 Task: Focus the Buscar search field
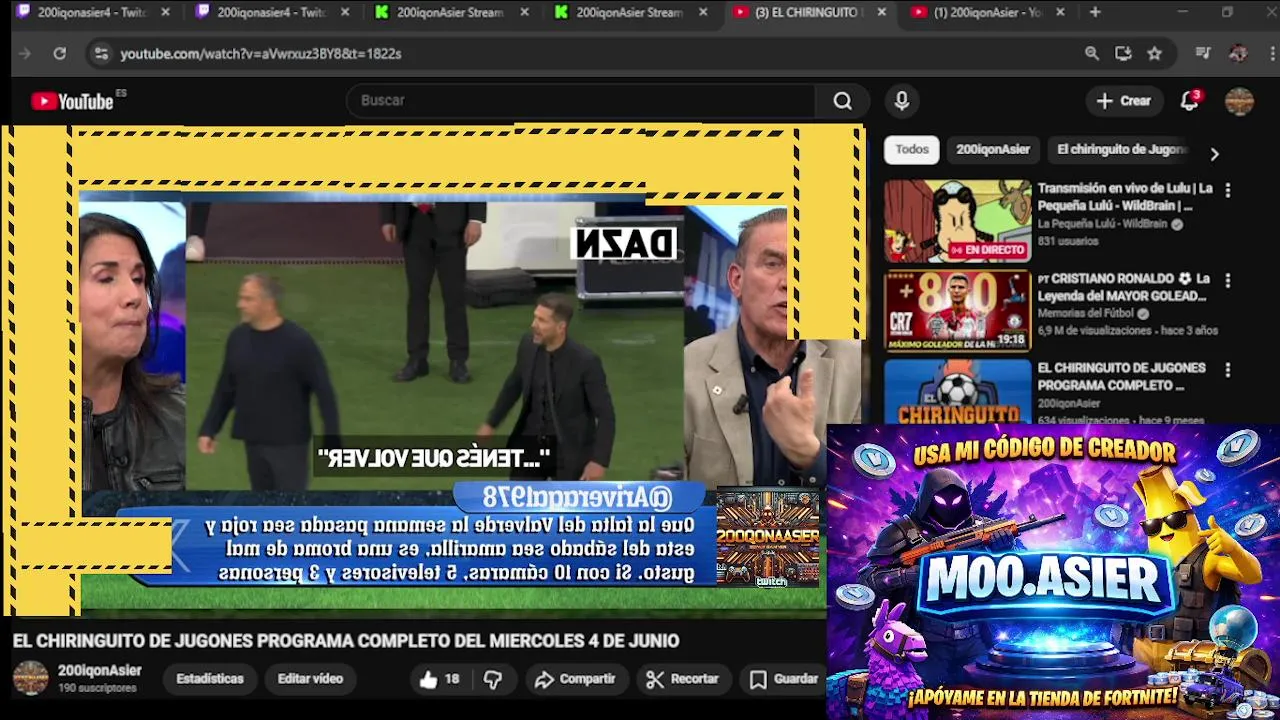583,100
